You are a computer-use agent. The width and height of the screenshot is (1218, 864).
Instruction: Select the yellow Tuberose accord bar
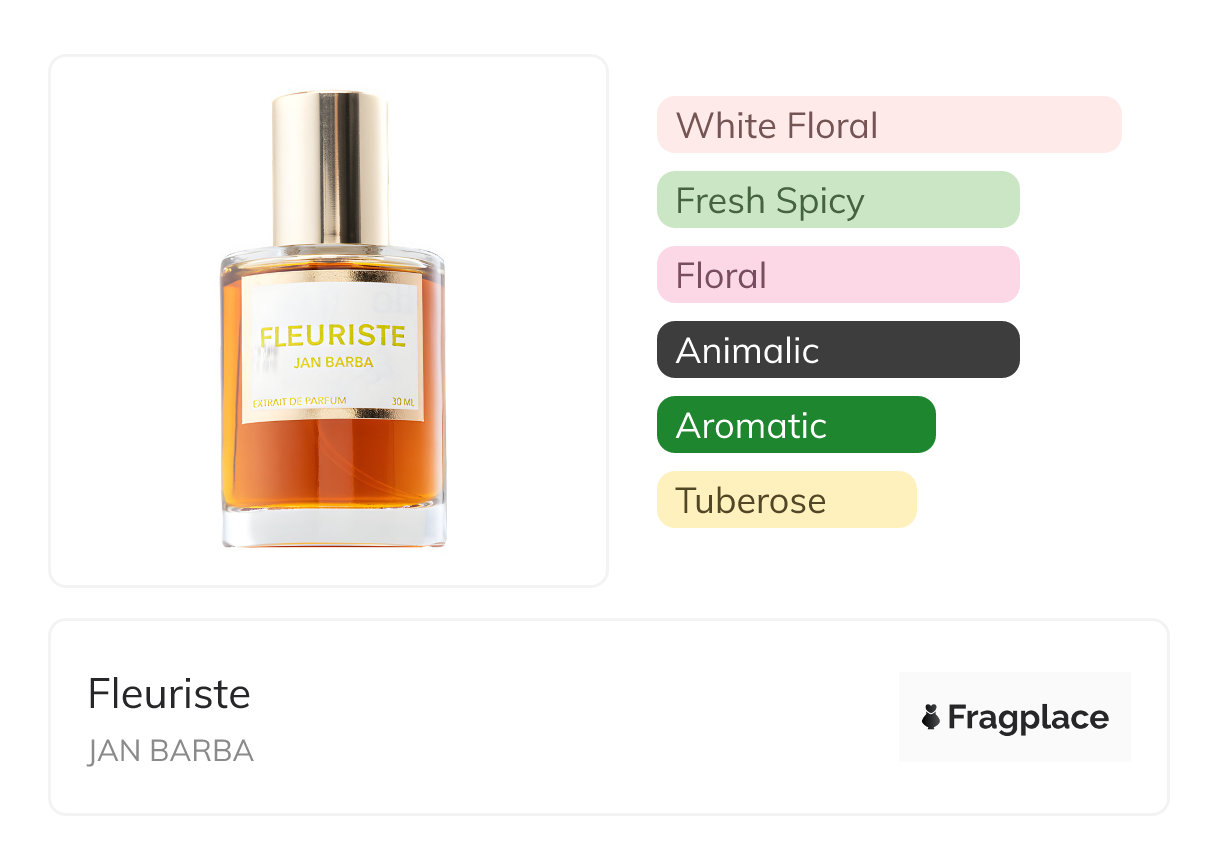click(787, 500)
